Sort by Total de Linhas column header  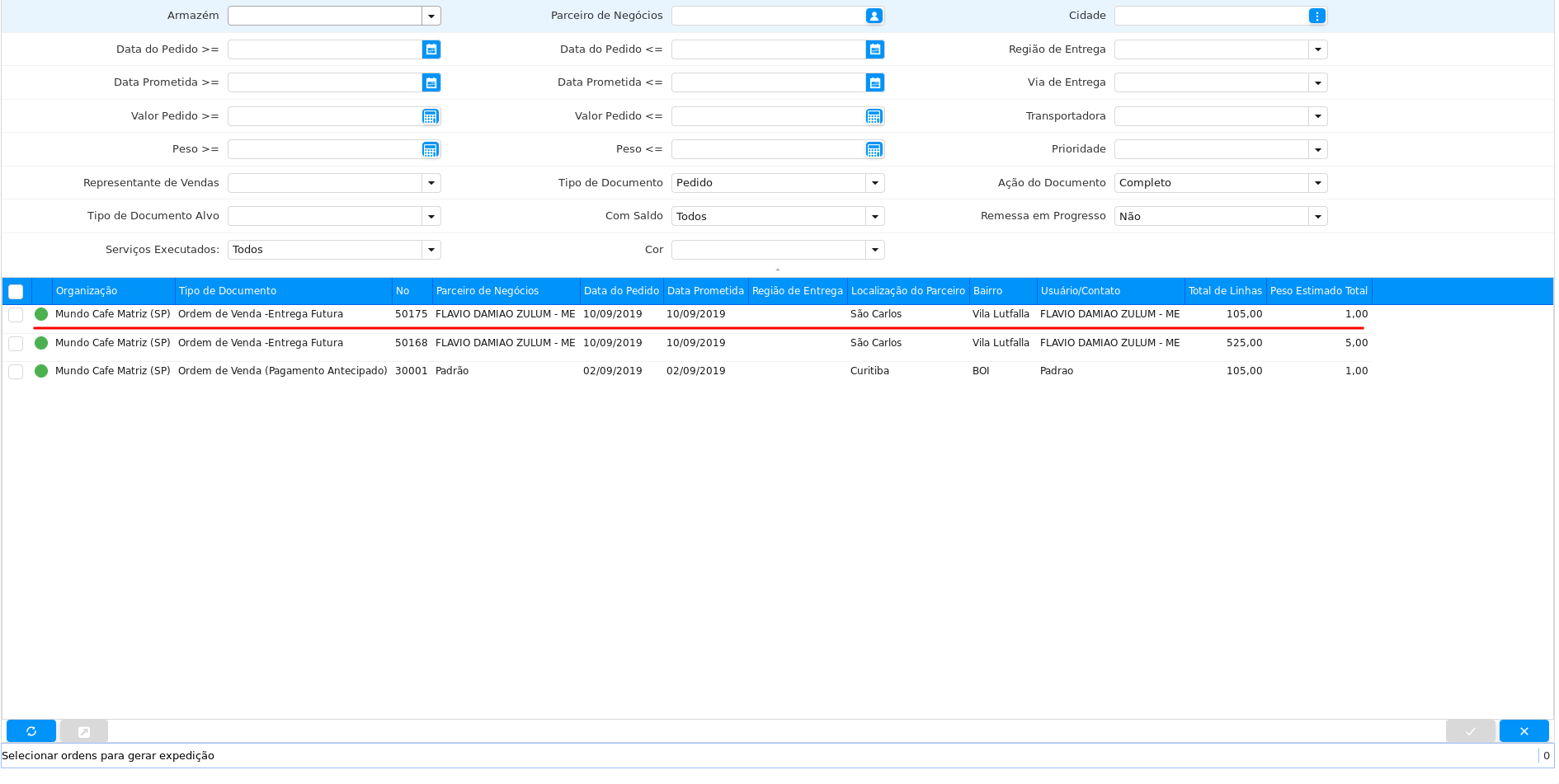pos(1224,291)
